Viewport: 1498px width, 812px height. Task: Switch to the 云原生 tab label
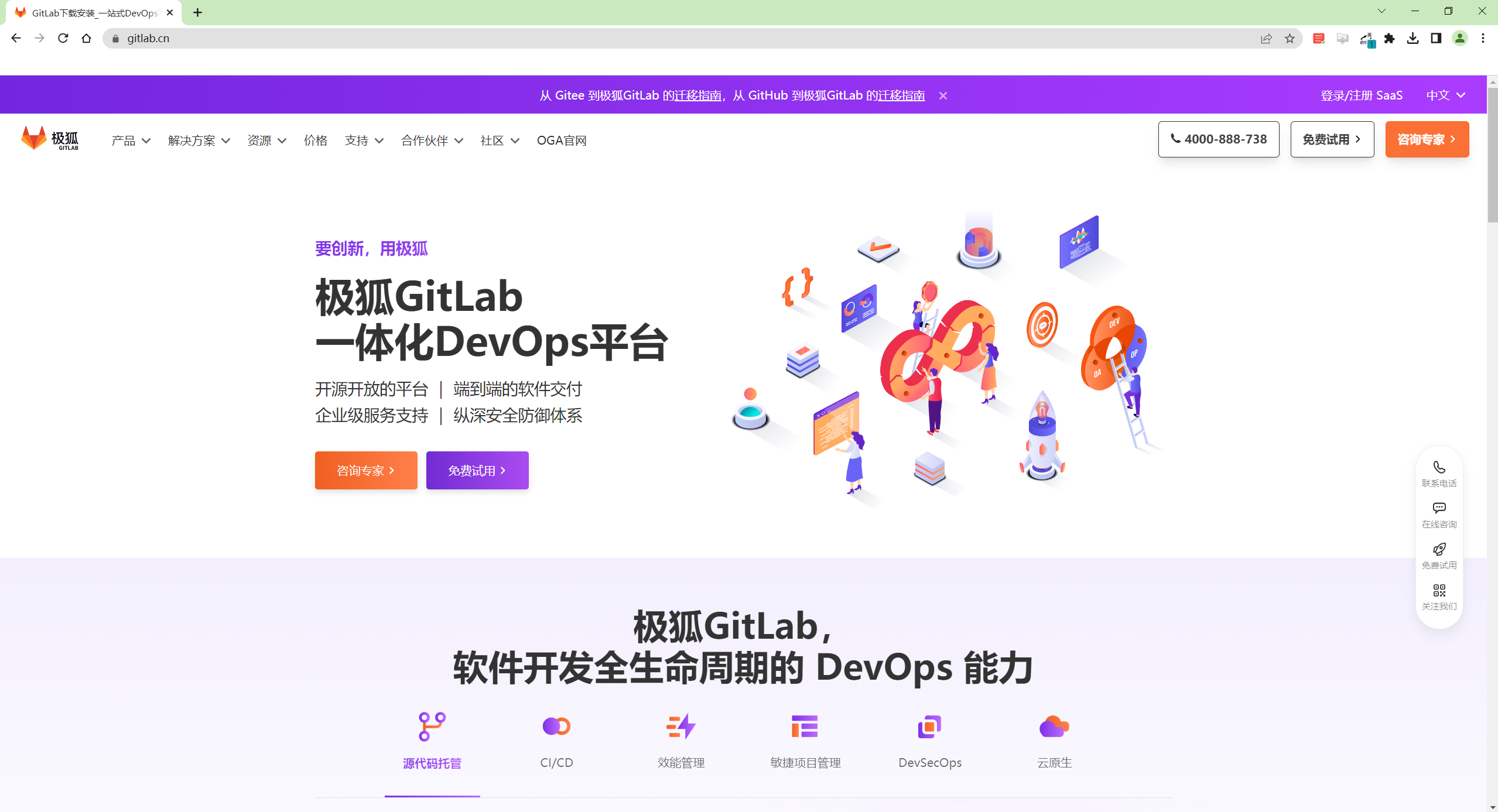(1054, 763)
